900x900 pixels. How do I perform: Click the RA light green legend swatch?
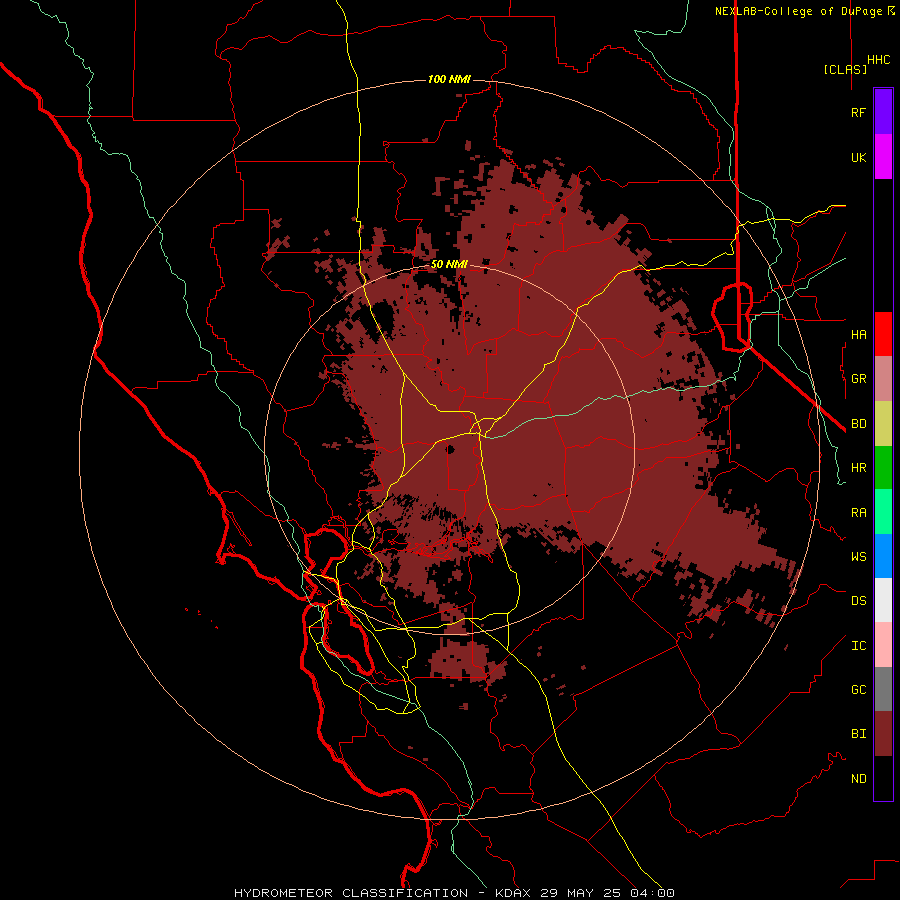[x=883, y=512]
